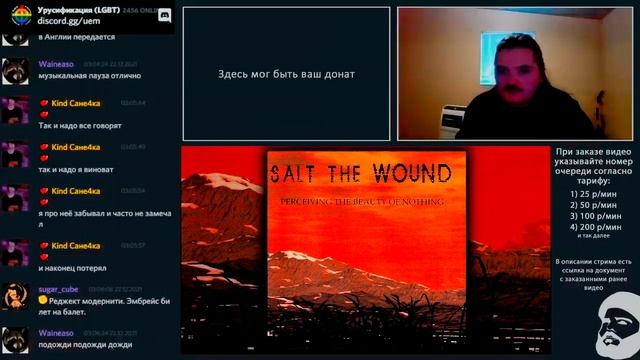Click the message 'Так и надо все говорят'
Screen dimensions: 640x360
80,125
